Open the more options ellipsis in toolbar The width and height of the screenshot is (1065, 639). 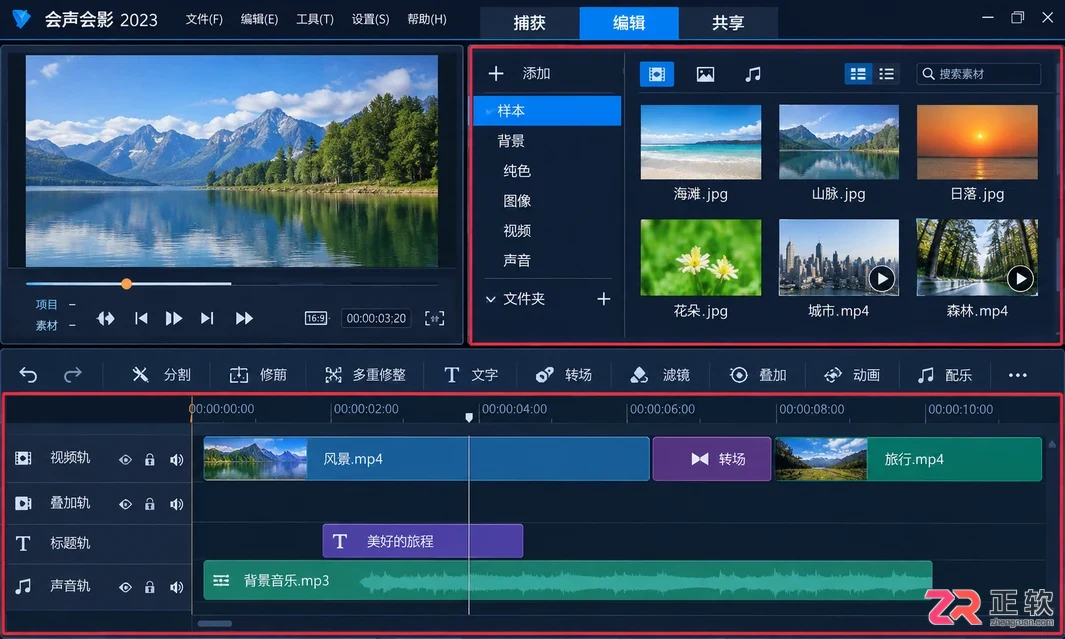[x=1017, y=375]
